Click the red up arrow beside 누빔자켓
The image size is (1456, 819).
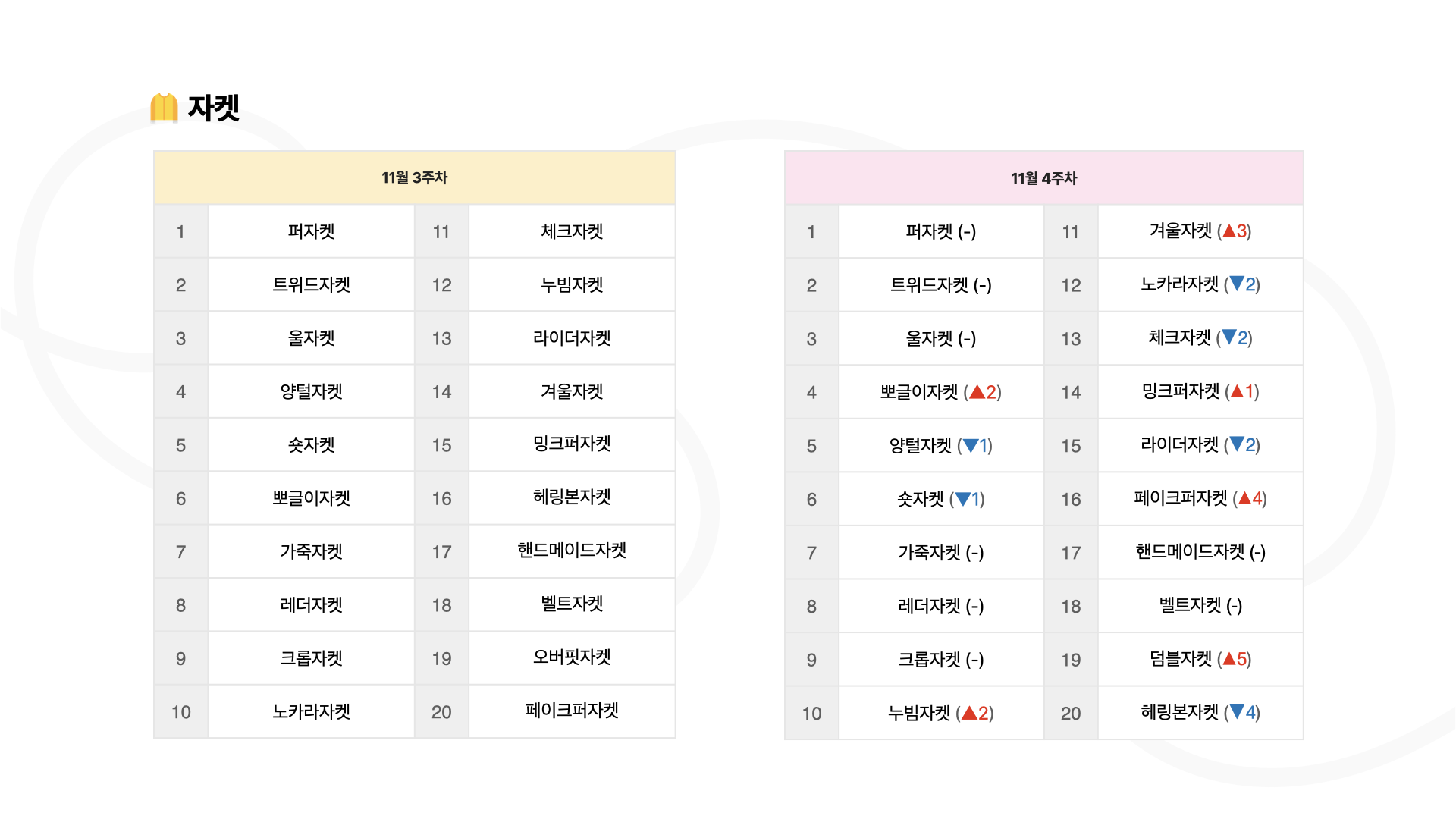point(969,713)
